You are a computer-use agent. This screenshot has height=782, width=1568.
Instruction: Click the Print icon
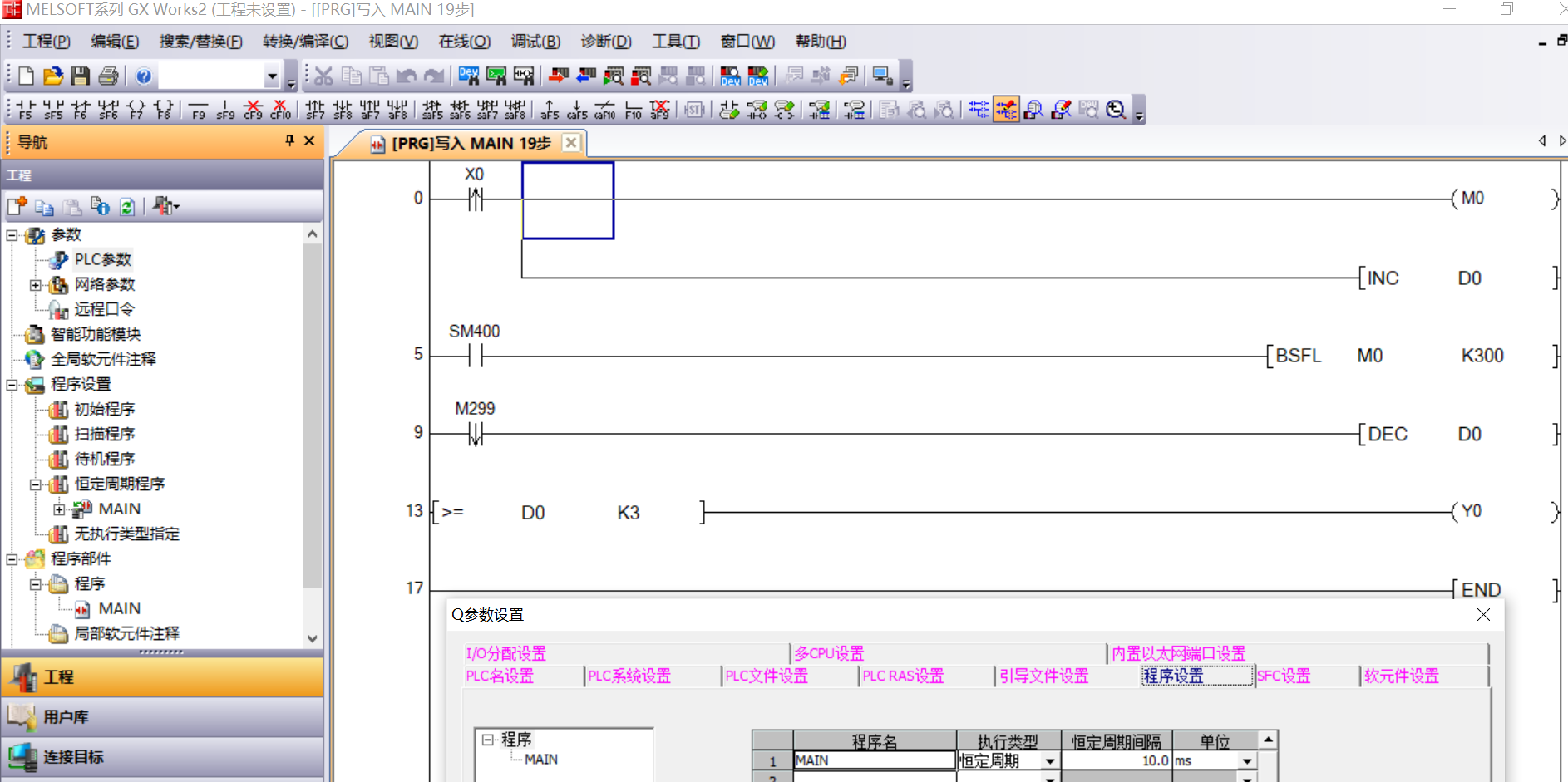point(108,76)
